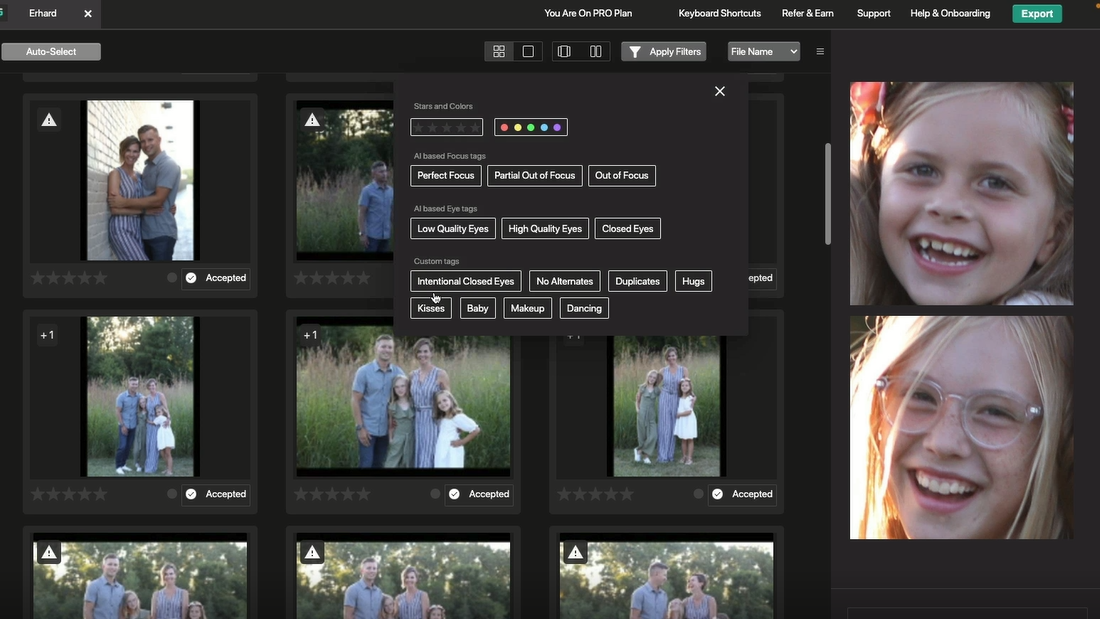
Task: Set color label dot on mother-with-two-daughters card
Action: [698, 494]
